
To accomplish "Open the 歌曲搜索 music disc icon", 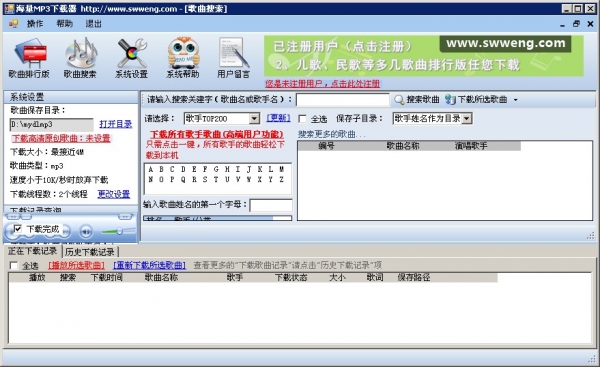I will click(80, 57).
